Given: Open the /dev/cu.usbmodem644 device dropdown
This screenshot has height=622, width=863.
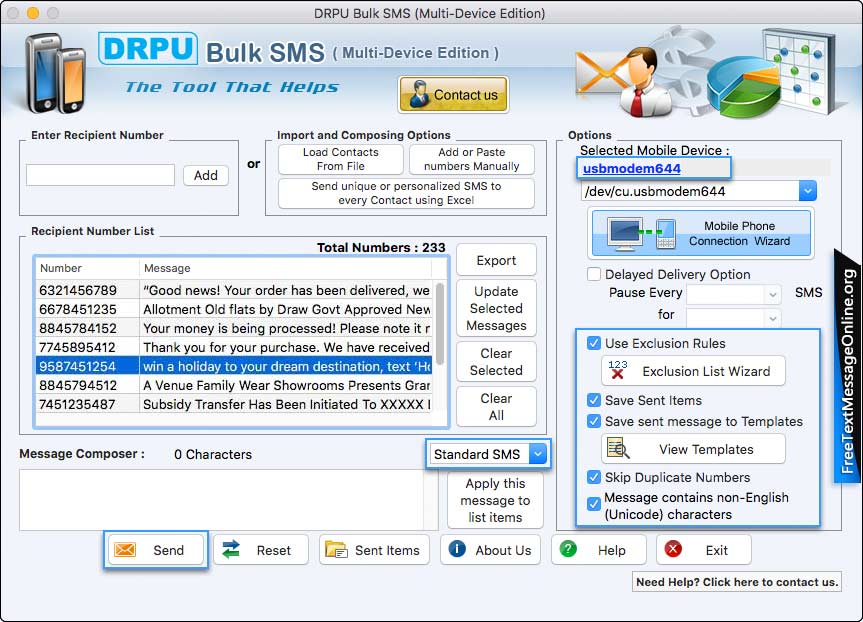Looking at the screenshot, I should click(x=807, y=191).
